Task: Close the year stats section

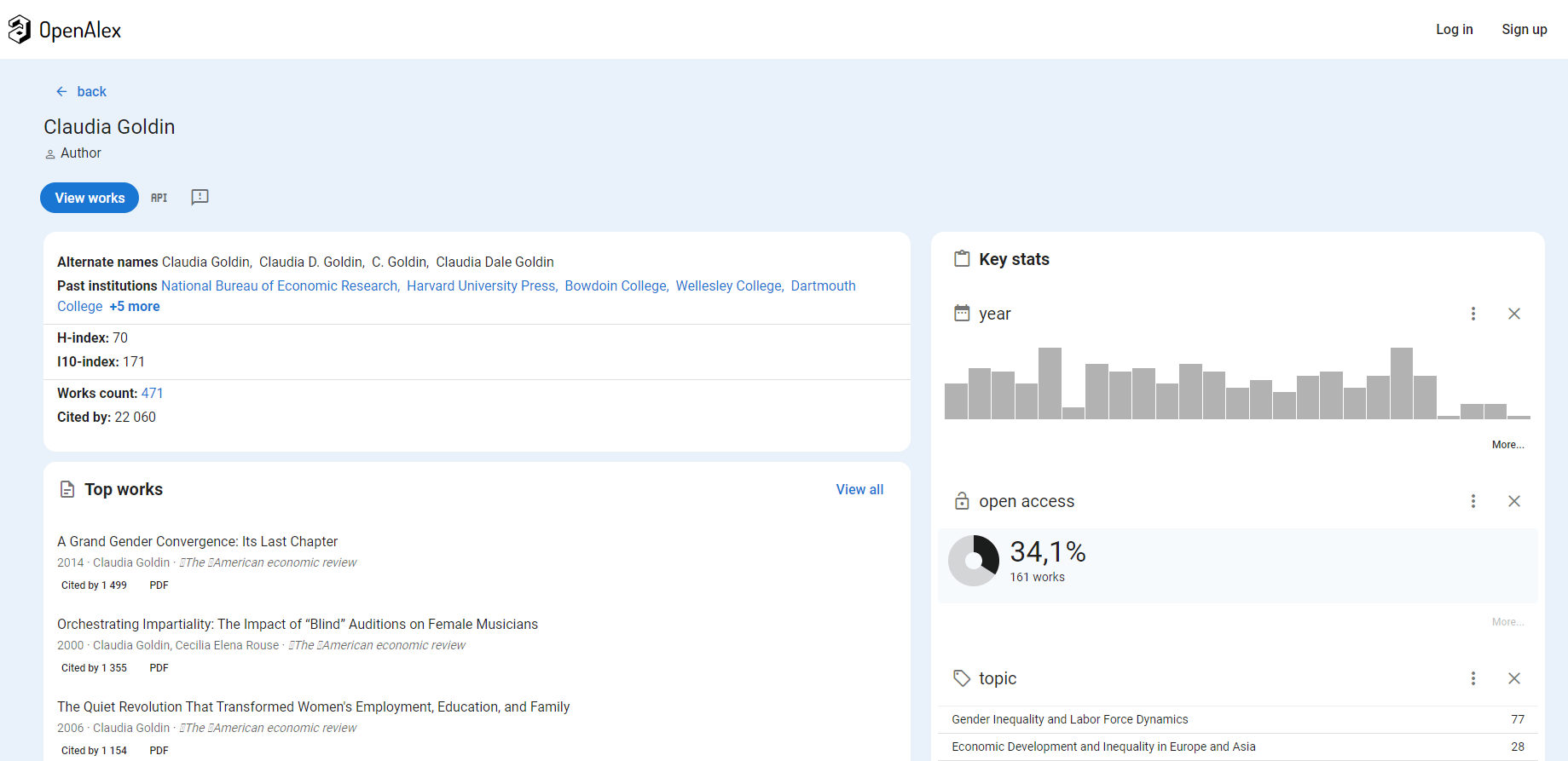Action: click(x=1514, y=314)
